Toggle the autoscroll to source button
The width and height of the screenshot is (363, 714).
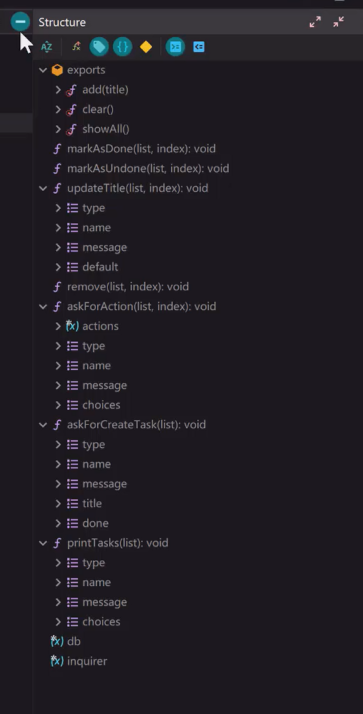(175, 47)
